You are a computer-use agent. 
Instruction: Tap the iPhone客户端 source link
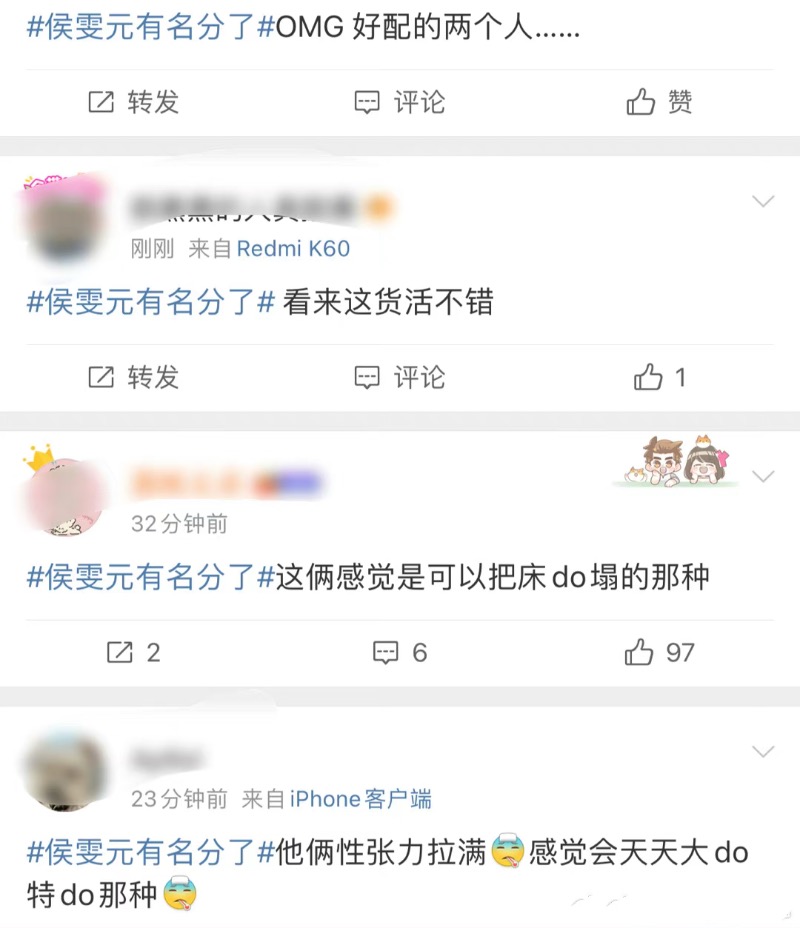click(x=360, y=799)
